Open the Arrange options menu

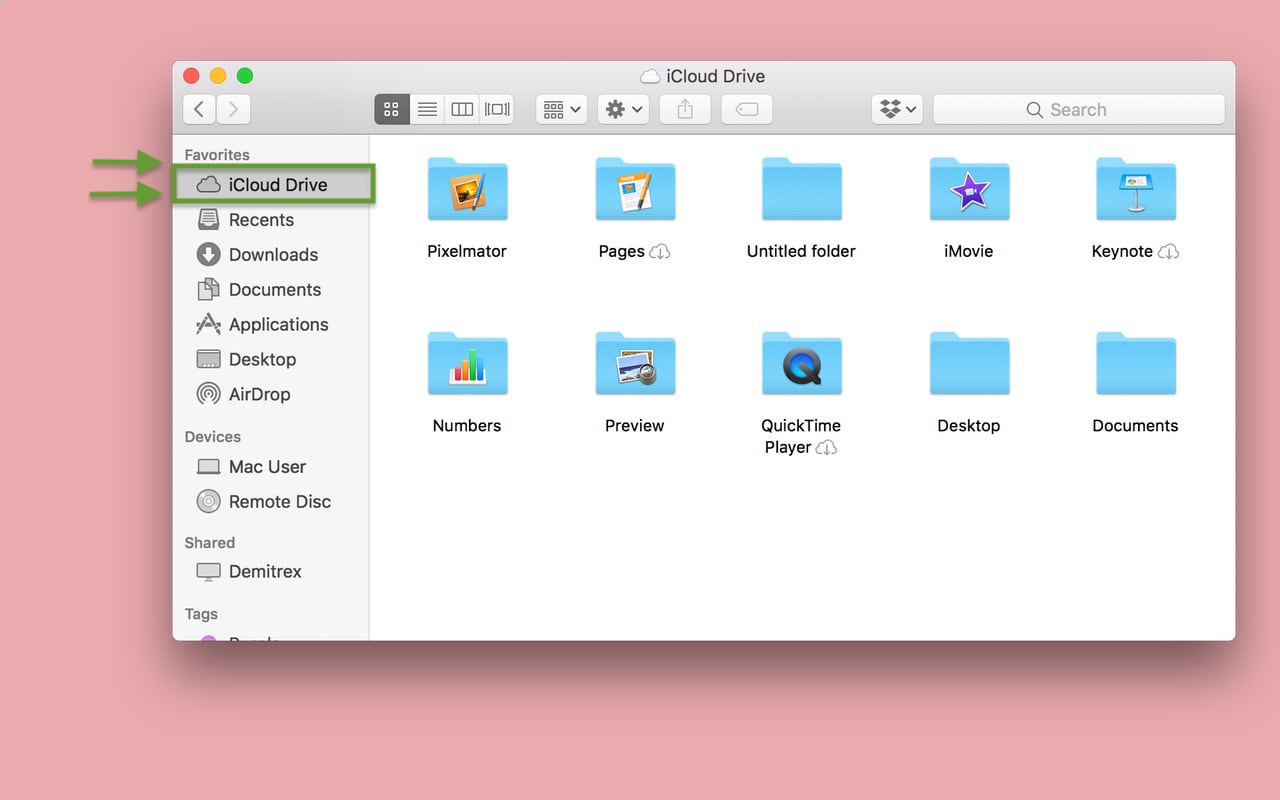pos(560,109)
